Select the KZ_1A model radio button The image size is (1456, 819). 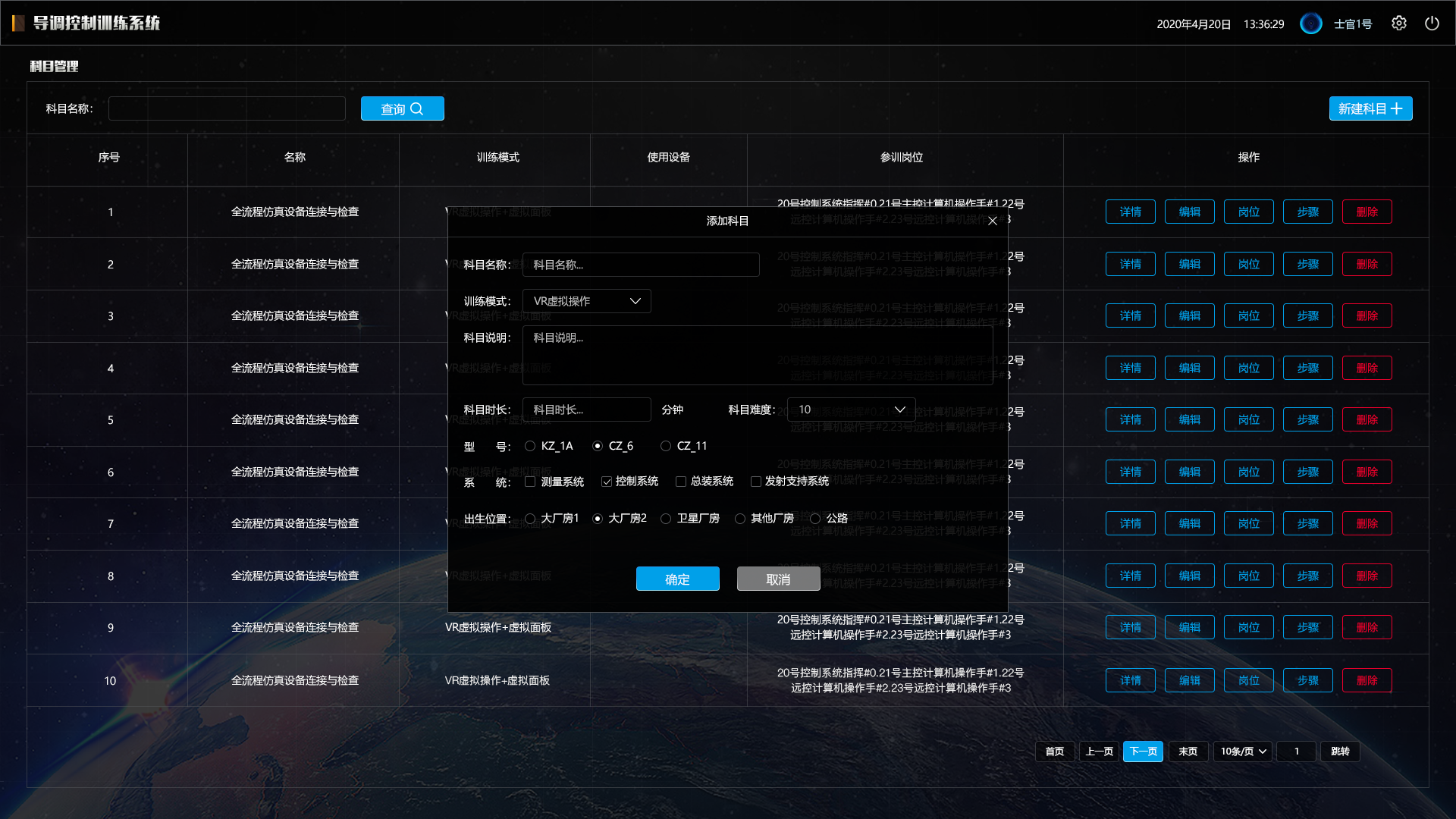(x=530, y=446)
